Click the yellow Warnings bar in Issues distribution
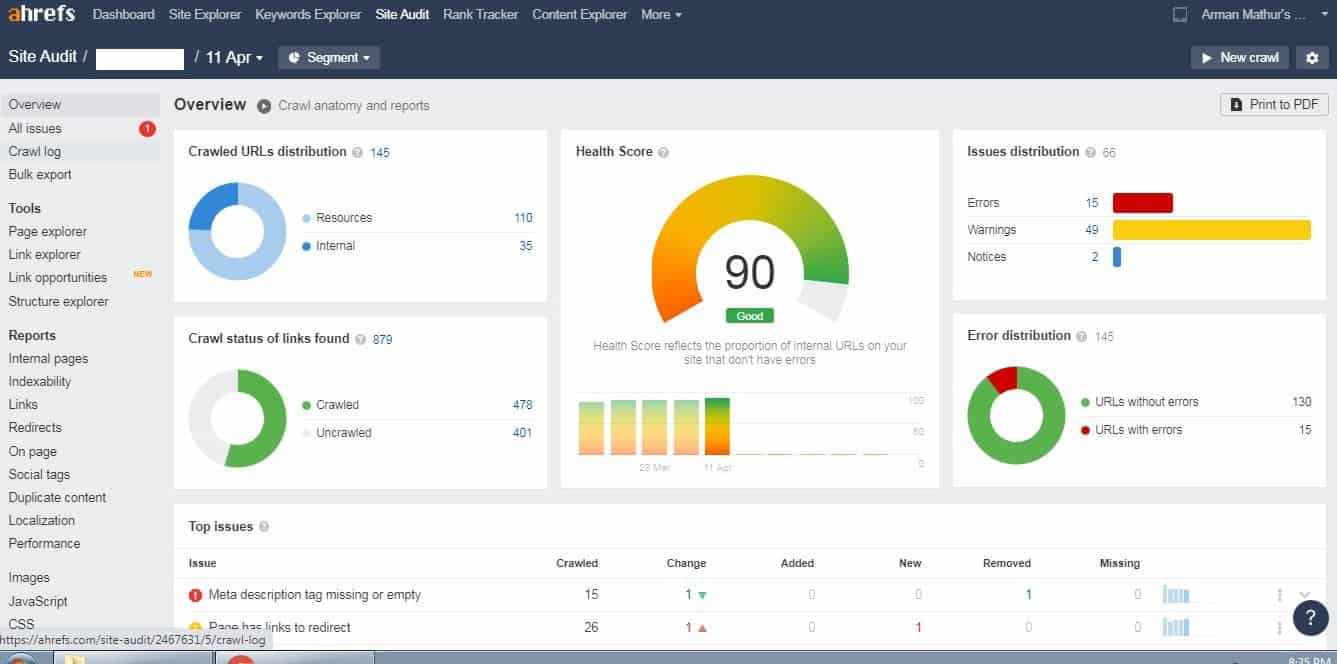The image size is (1337, 664). tap(1211, 230)
